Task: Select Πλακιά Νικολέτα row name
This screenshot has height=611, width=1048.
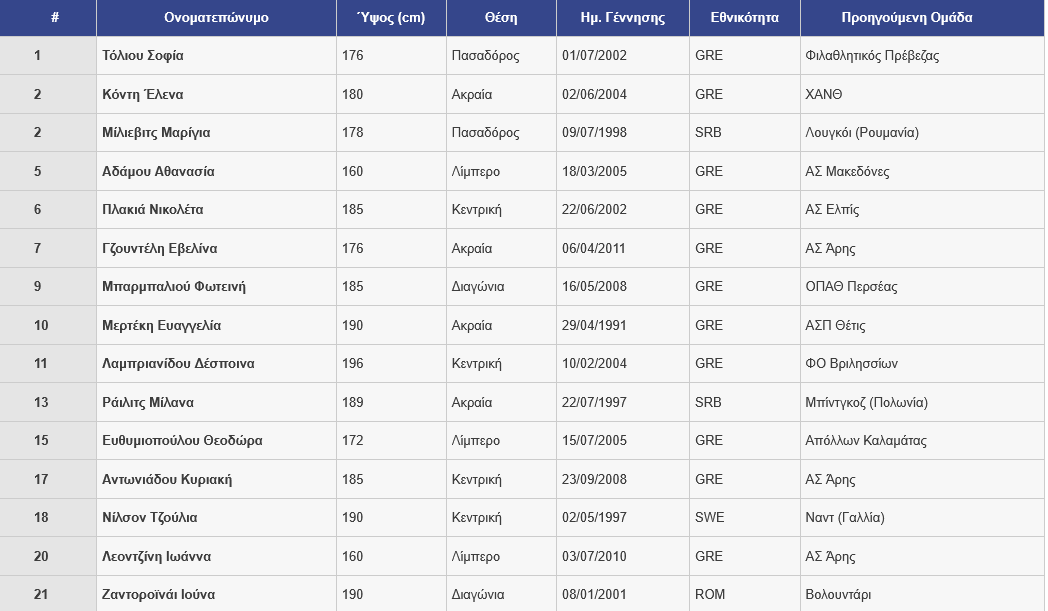Action: pyautogui.click(x=153, y=210)
